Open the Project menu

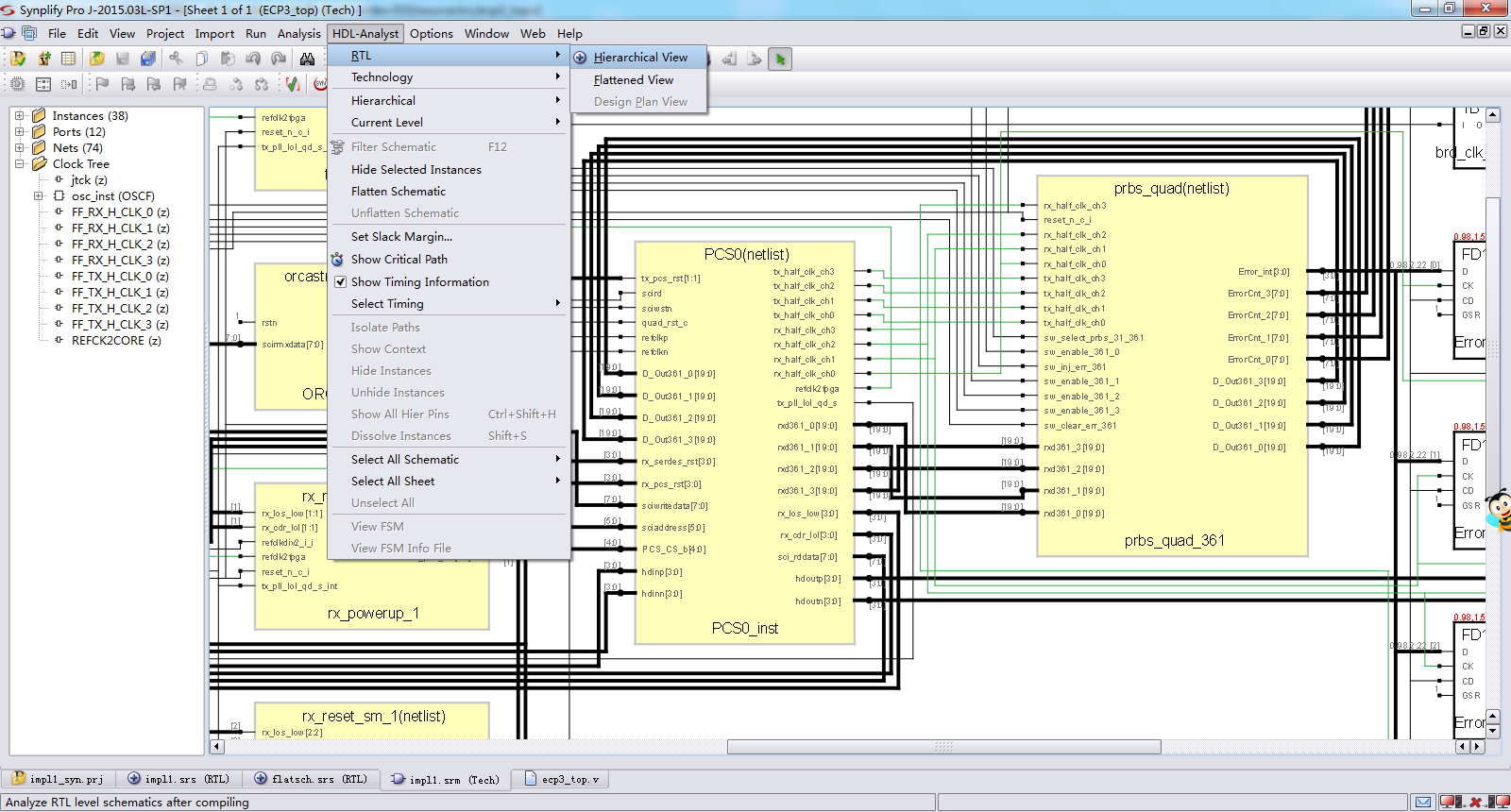coord(165,34)
